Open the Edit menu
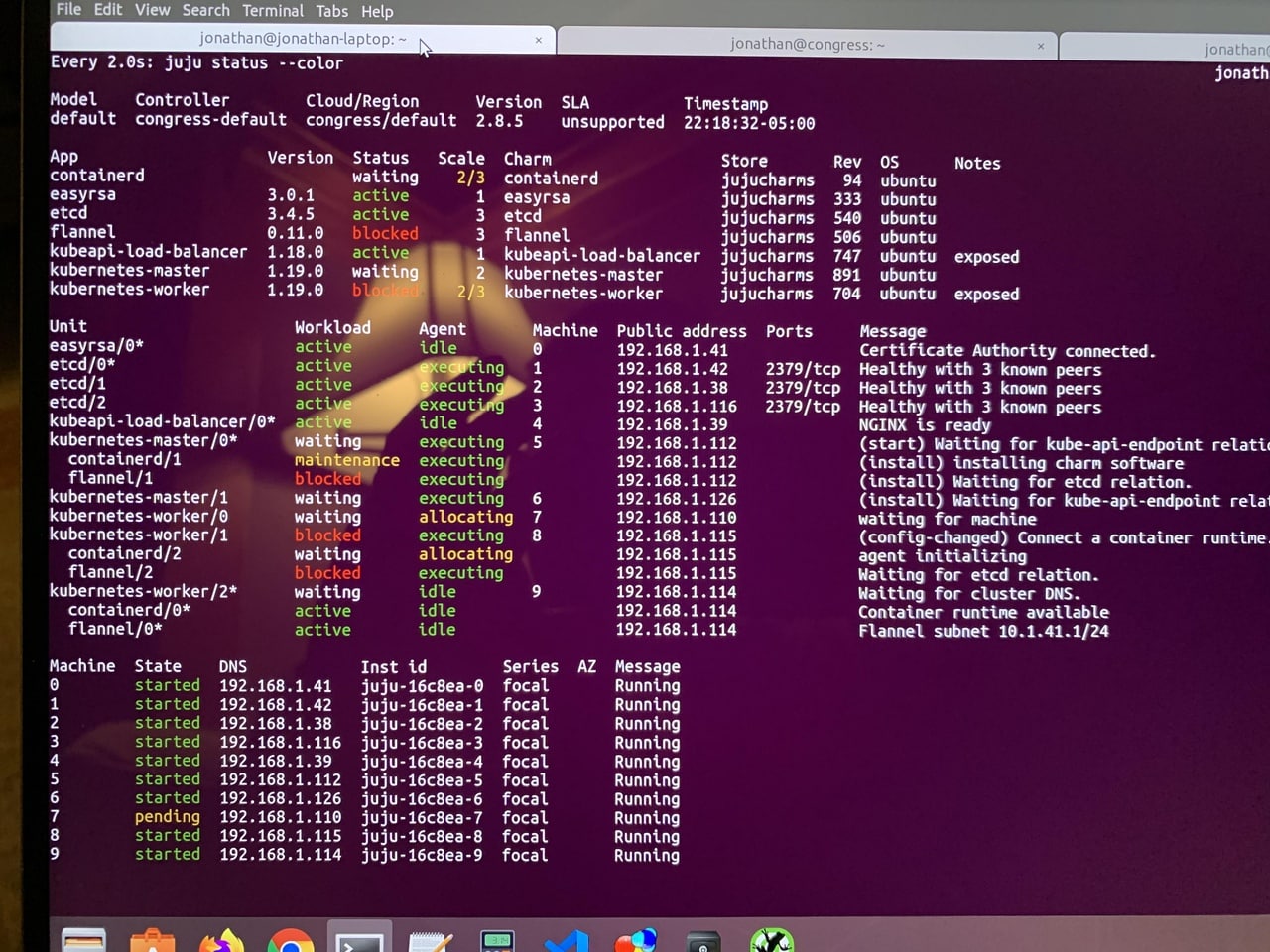This screenshot has height=952, width=1270. 108,9
